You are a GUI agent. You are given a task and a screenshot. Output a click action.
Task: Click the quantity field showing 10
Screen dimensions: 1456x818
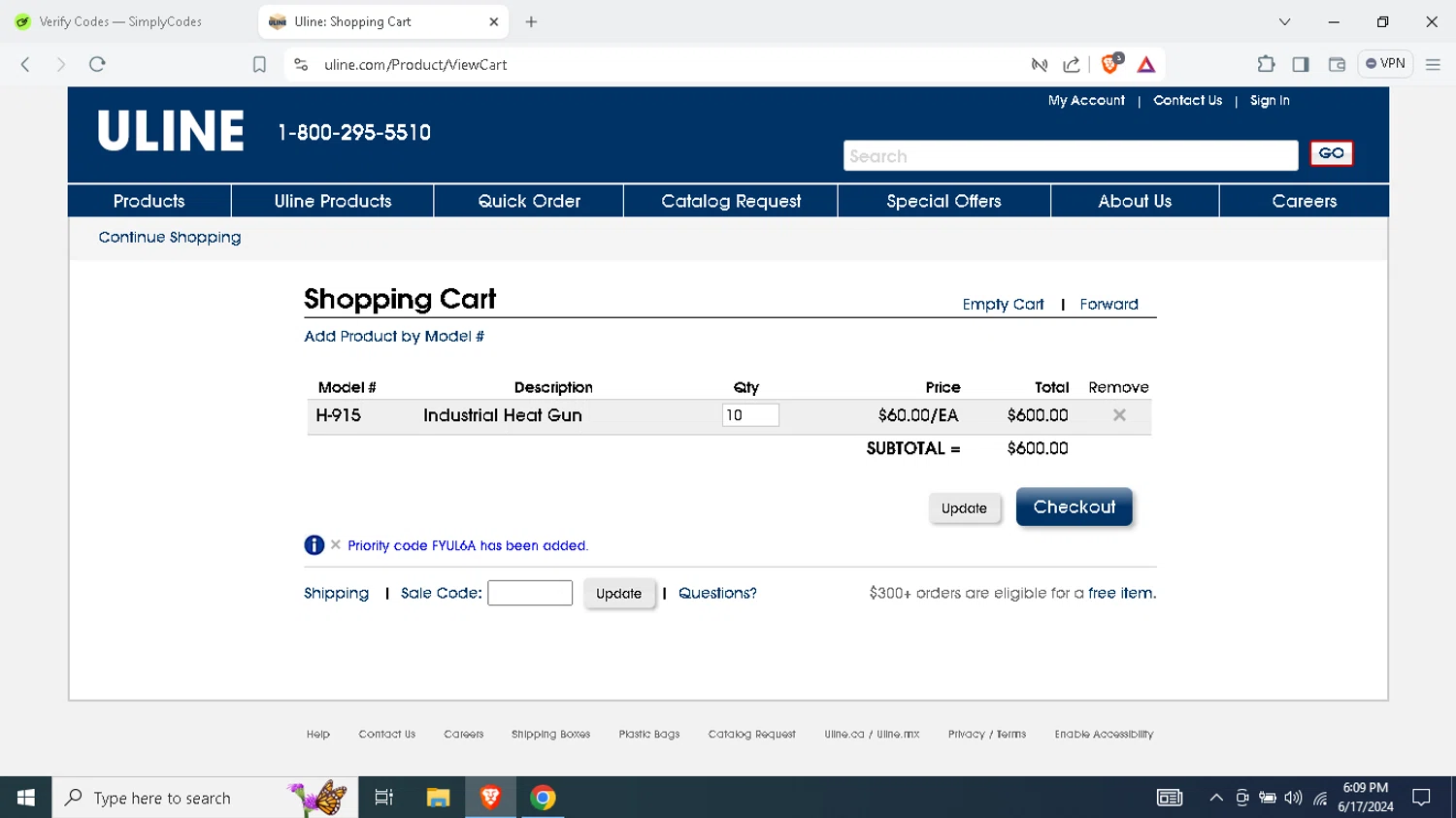coord(750,415)
